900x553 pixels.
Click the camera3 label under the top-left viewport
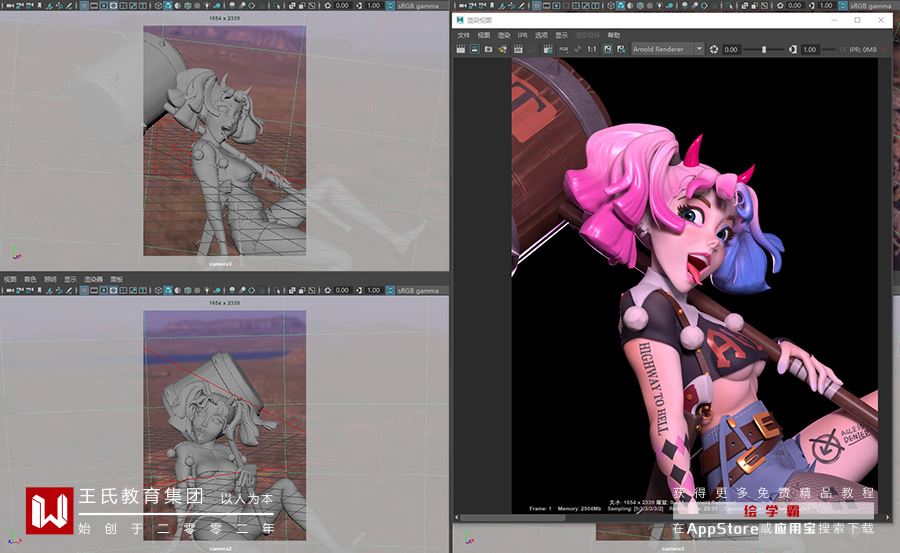point(220,264)
